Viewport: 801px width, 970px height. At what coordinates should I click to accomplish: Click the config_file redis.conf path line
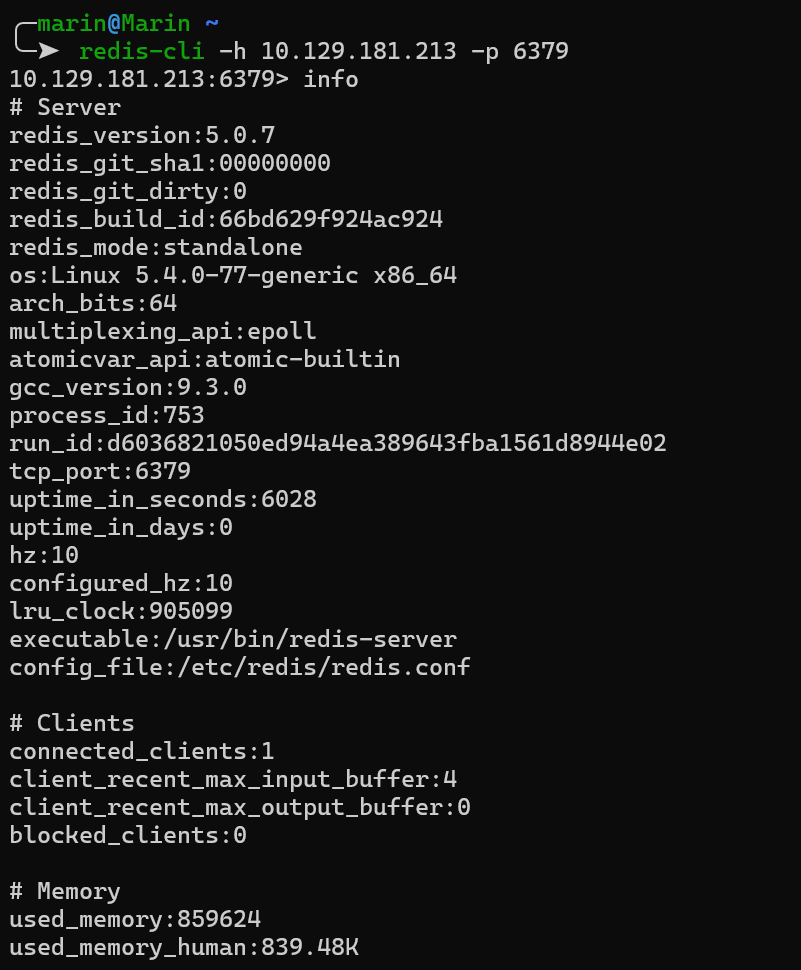click(240, 666)
